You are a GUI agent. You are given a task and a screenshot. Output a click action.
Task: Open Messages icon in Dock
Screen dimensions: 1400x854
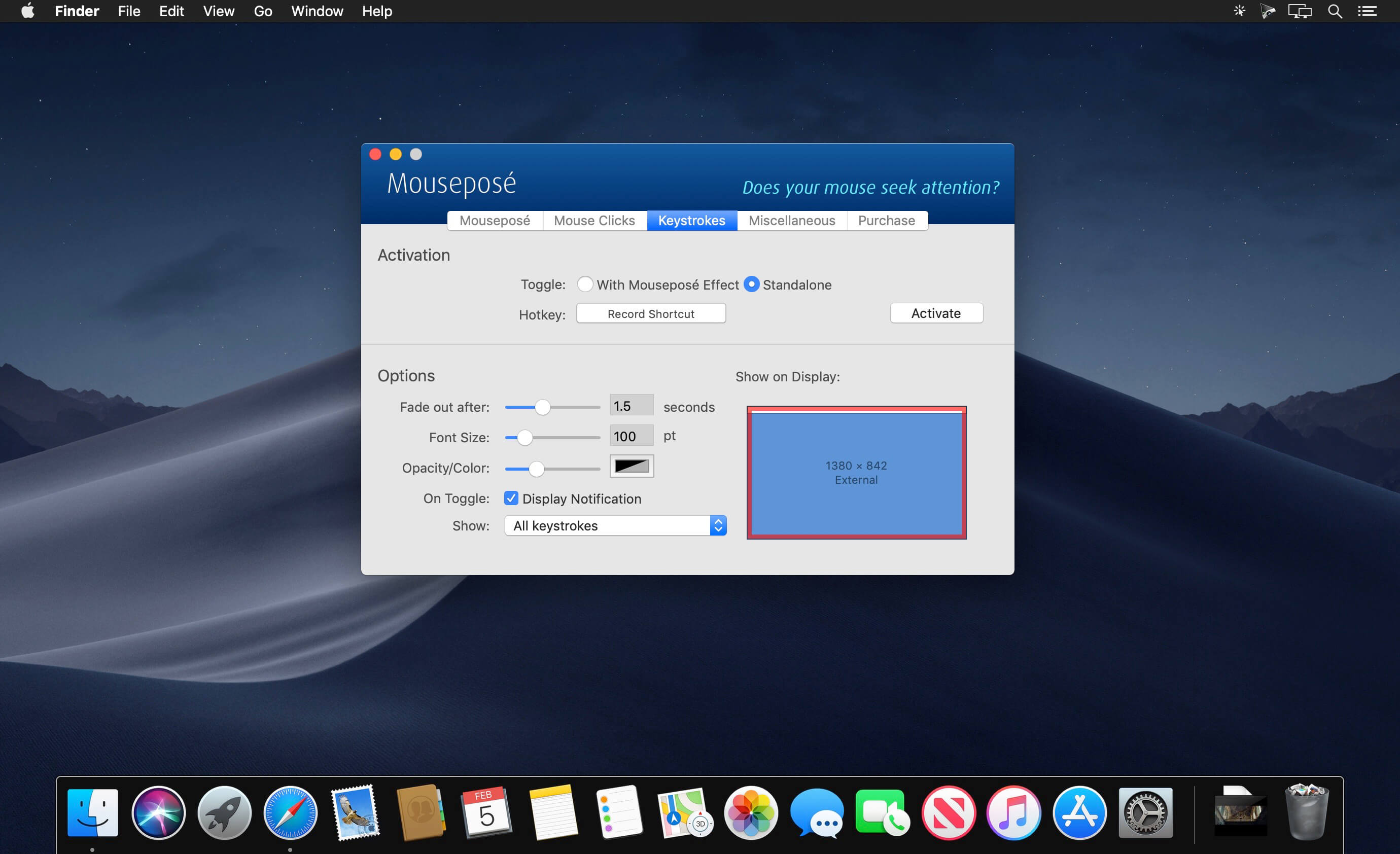817,812
